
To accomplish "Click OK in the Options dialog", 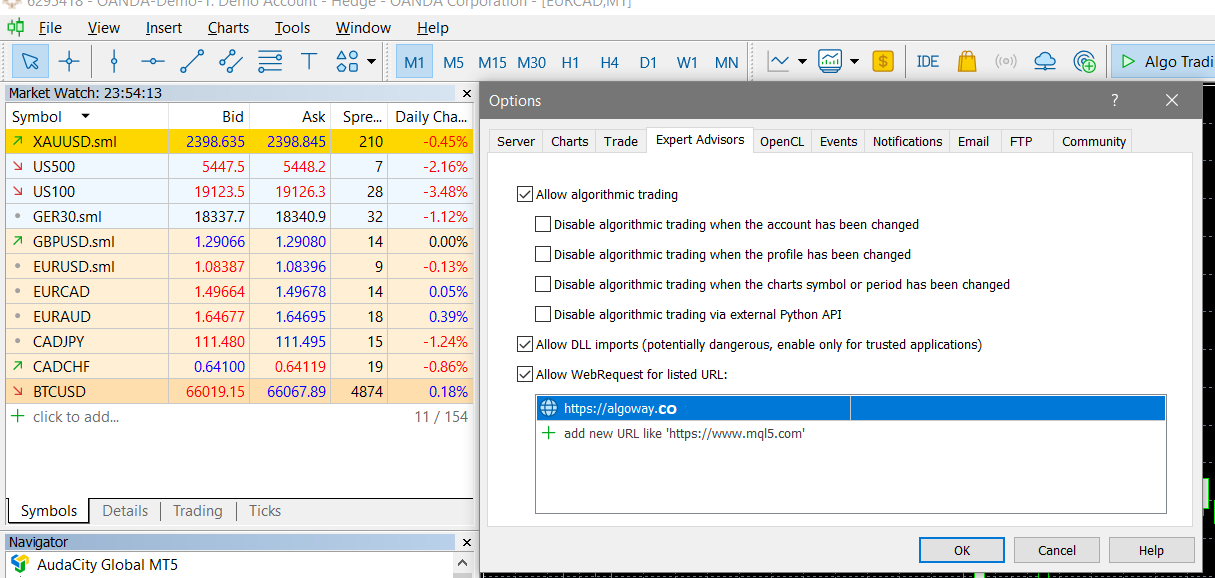I will 962,550.
